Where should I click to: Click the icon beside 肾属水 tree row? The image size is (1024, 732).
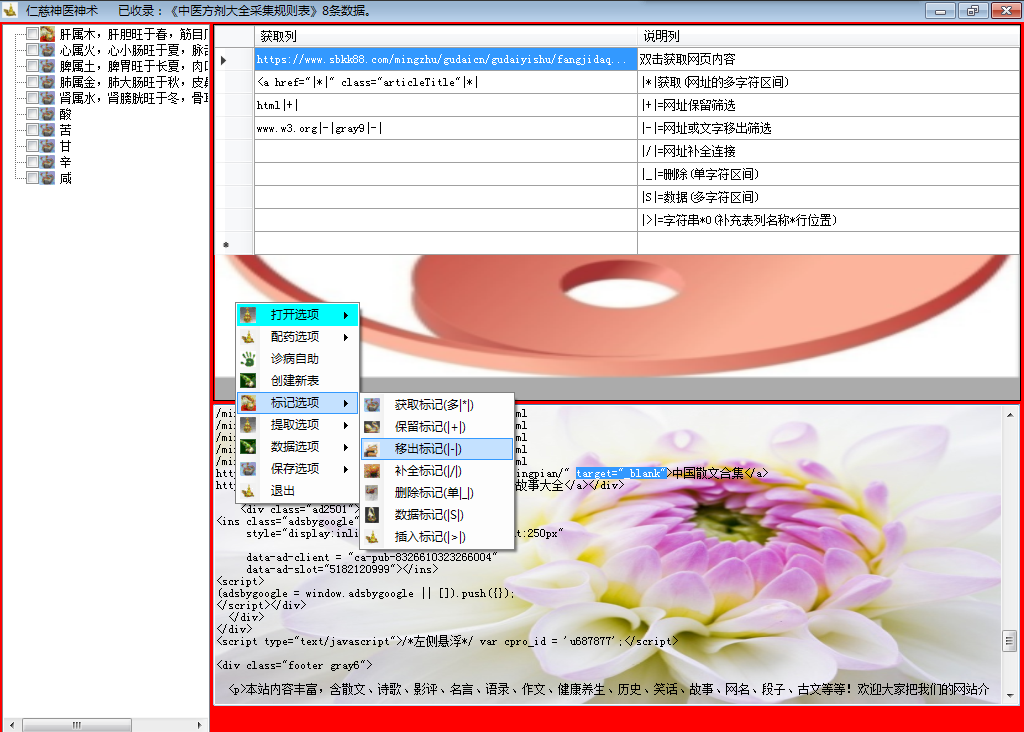(x=48, y=98)
